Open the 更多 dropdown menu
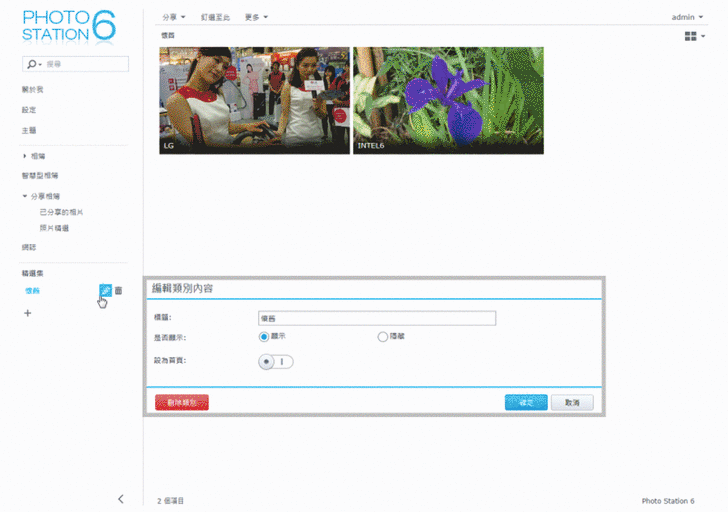Screen dimensions: 728x512 (256, 17)
